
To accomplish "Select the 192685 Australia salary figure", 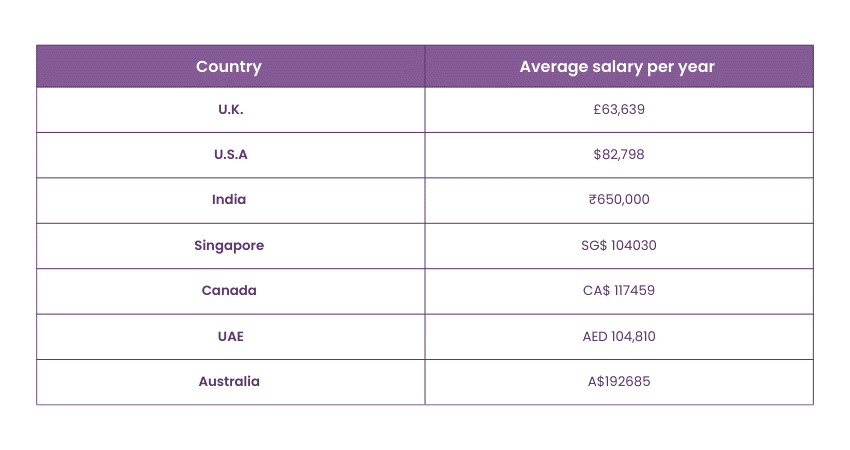I will [628, 381].
